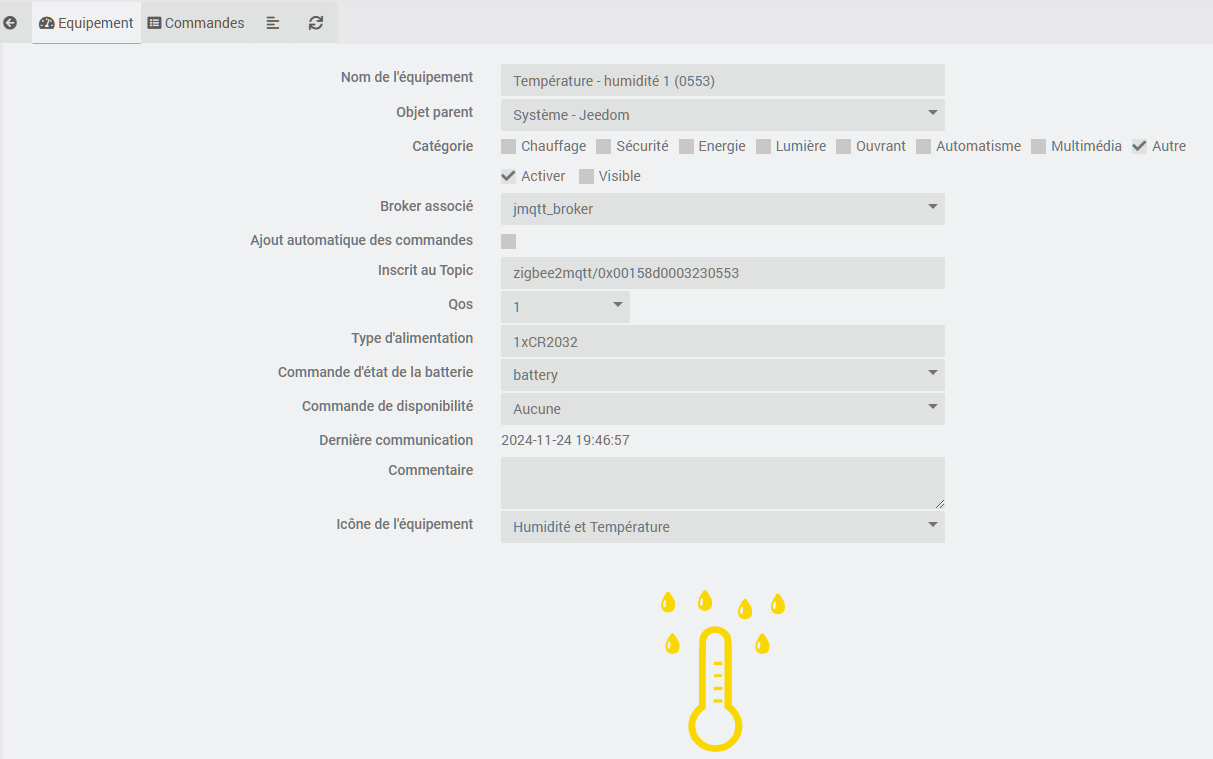Click the Catégorie label
This screenshot has width=1213, height=759.
tap(443, 146)
